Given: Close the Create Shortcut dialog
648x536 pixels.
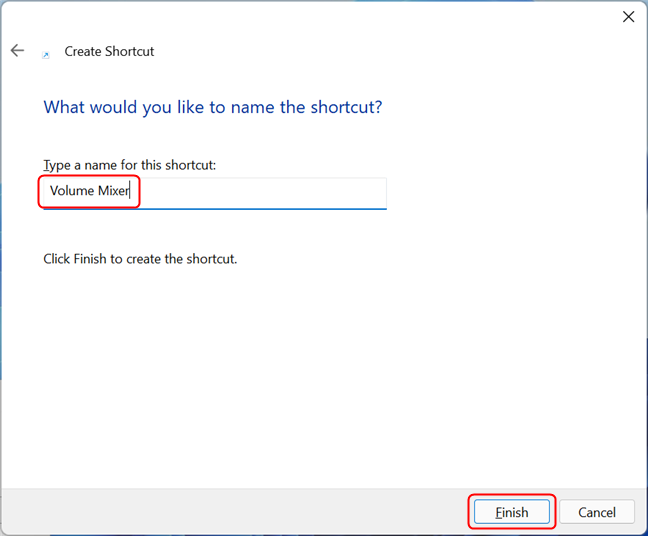Looking at the screenshot, I should (628, 17).
